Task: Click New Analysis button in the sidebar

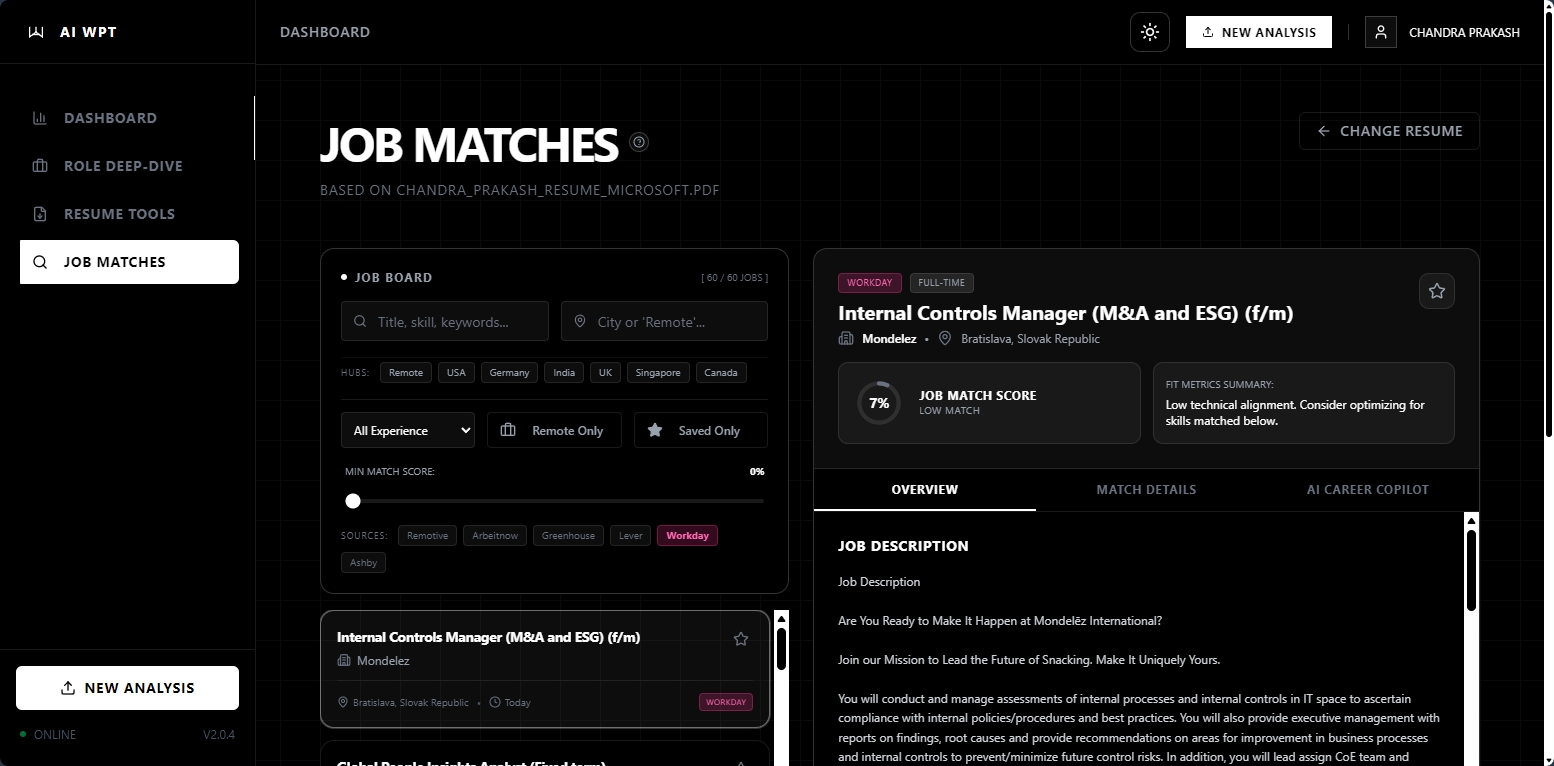Action: pos(127,688)
